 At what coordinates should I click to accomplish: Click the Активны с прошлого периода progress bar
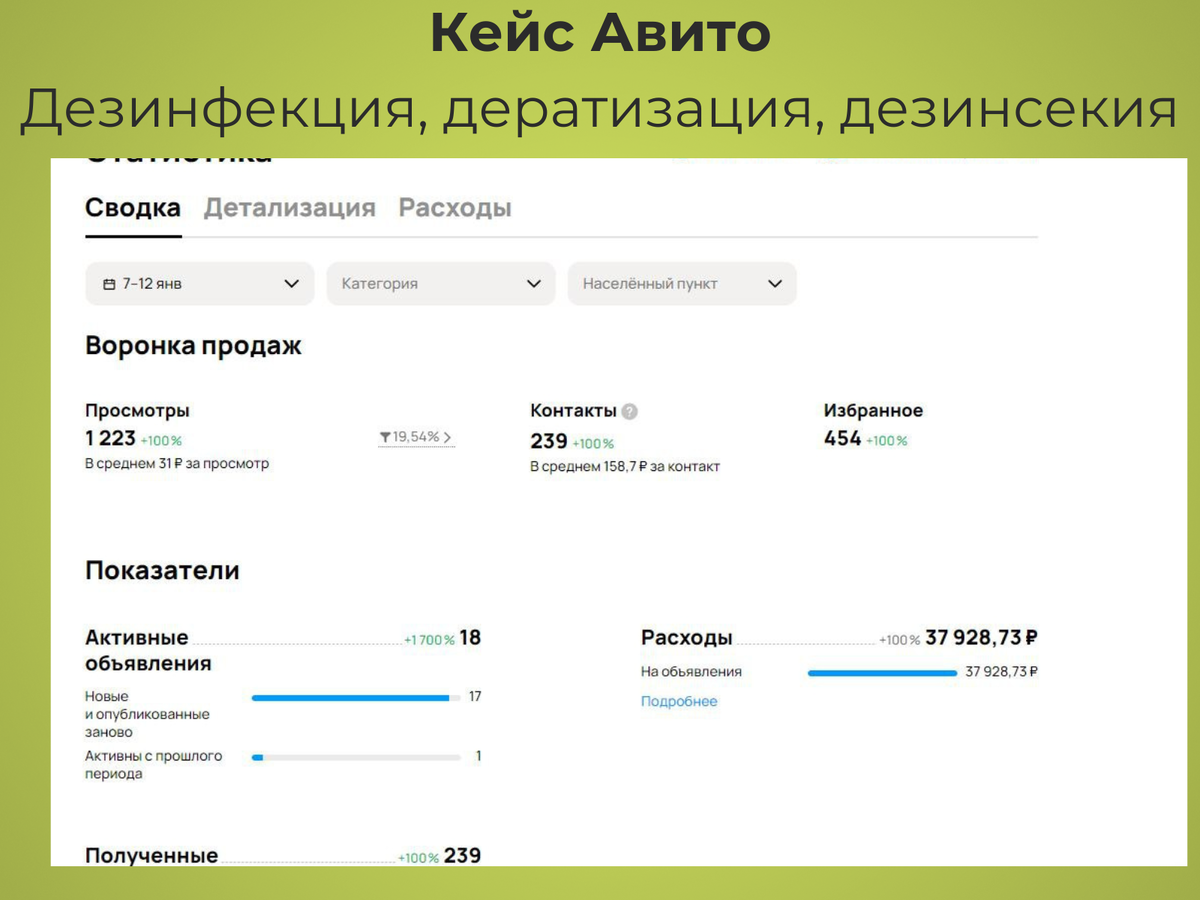[356, 758]
